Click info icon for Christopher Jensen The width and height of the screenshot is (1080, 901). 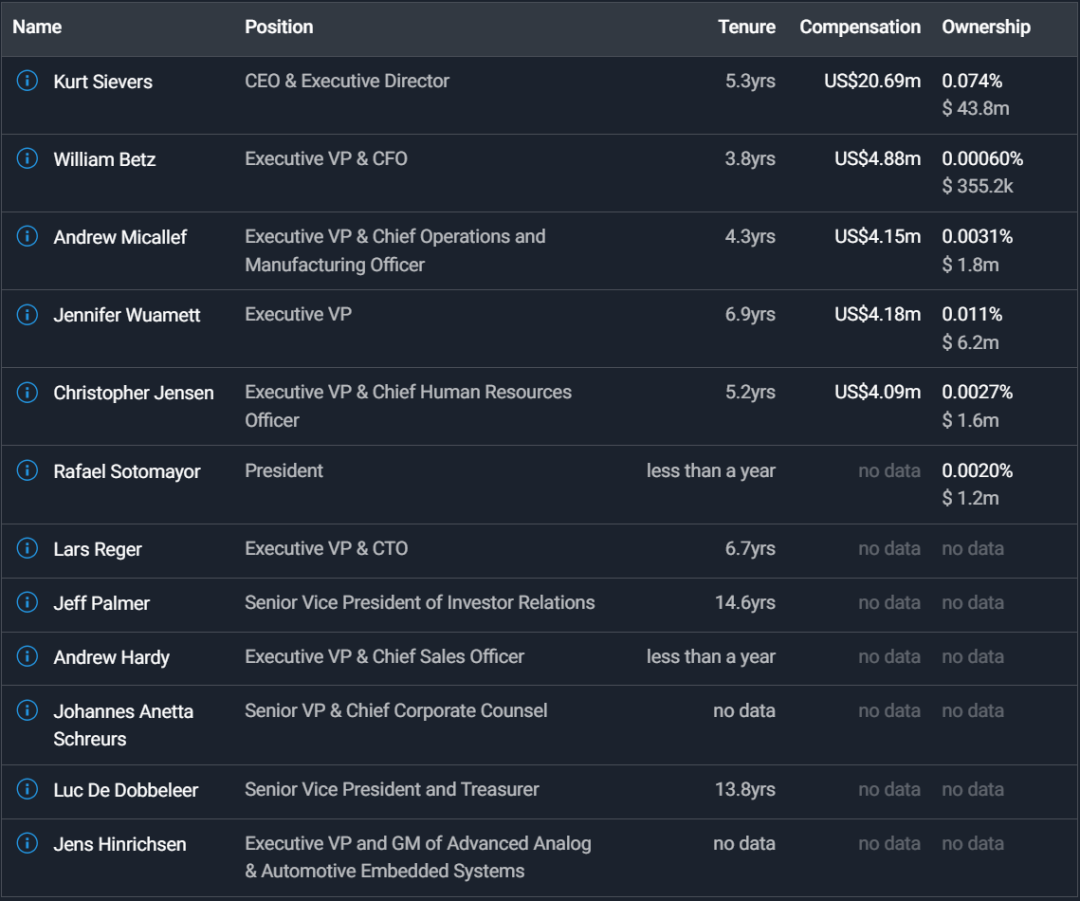27,392
